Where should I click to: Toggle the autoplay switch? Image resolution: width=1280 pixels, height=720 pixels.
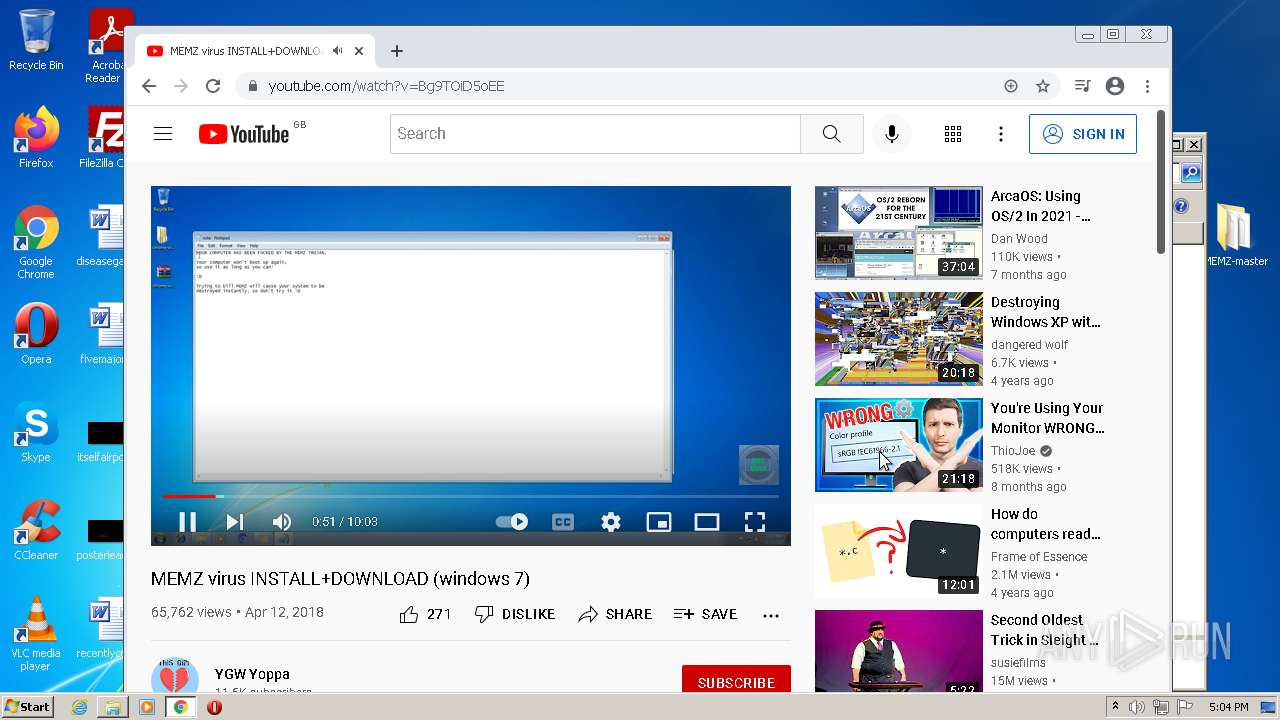click(512, 521)
